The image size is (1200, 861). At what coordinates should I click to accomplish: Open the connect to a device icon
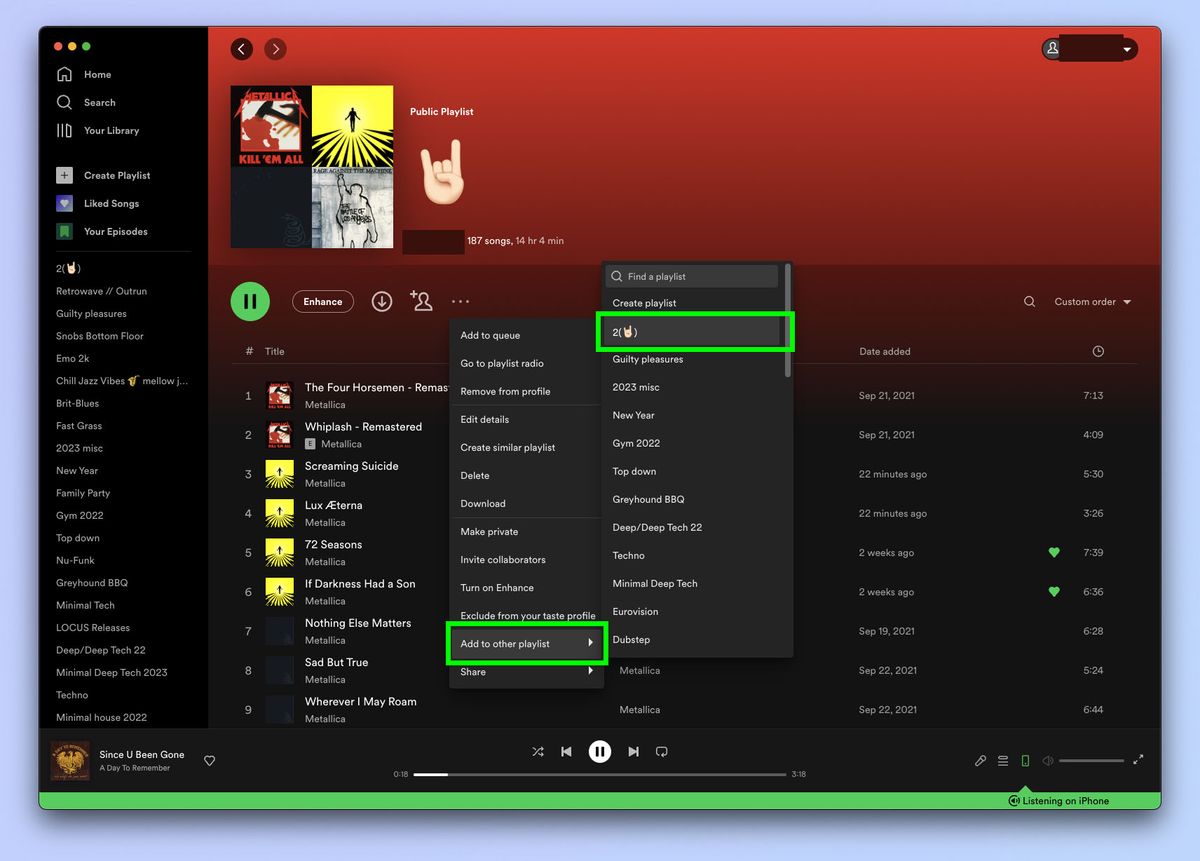[x=1025, y=761]
